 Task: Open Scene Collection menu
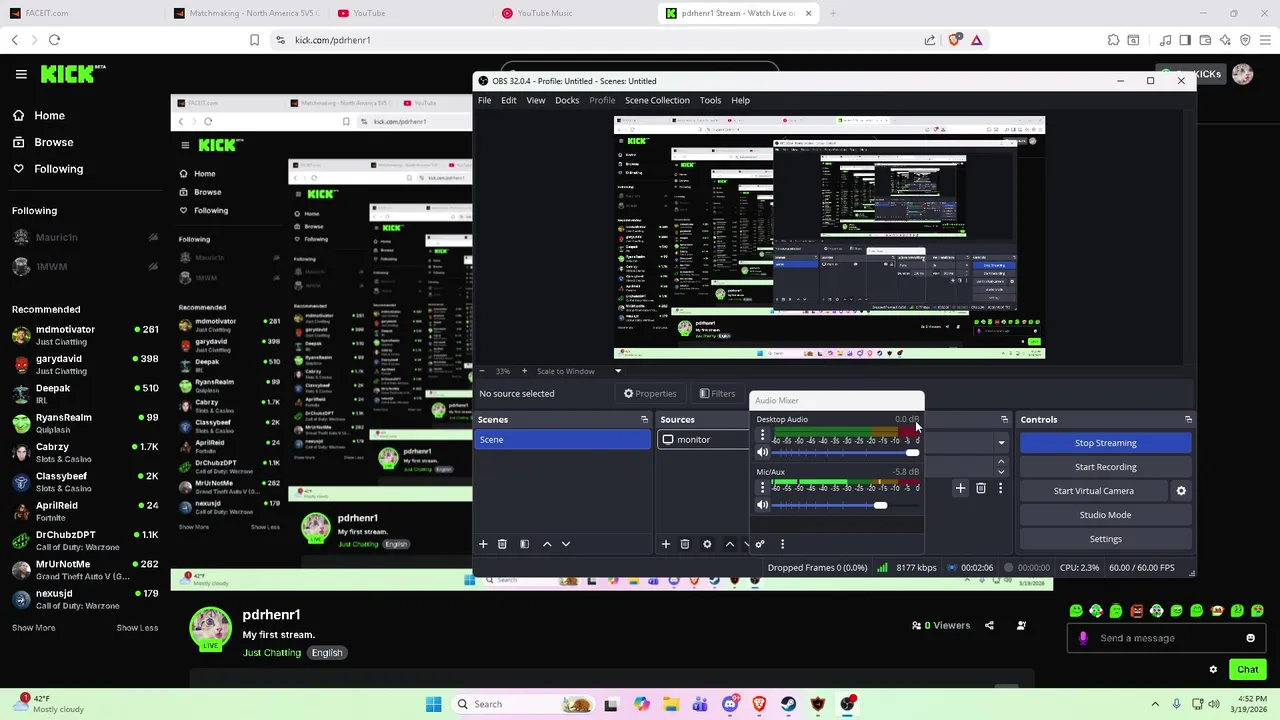(657, 100)
